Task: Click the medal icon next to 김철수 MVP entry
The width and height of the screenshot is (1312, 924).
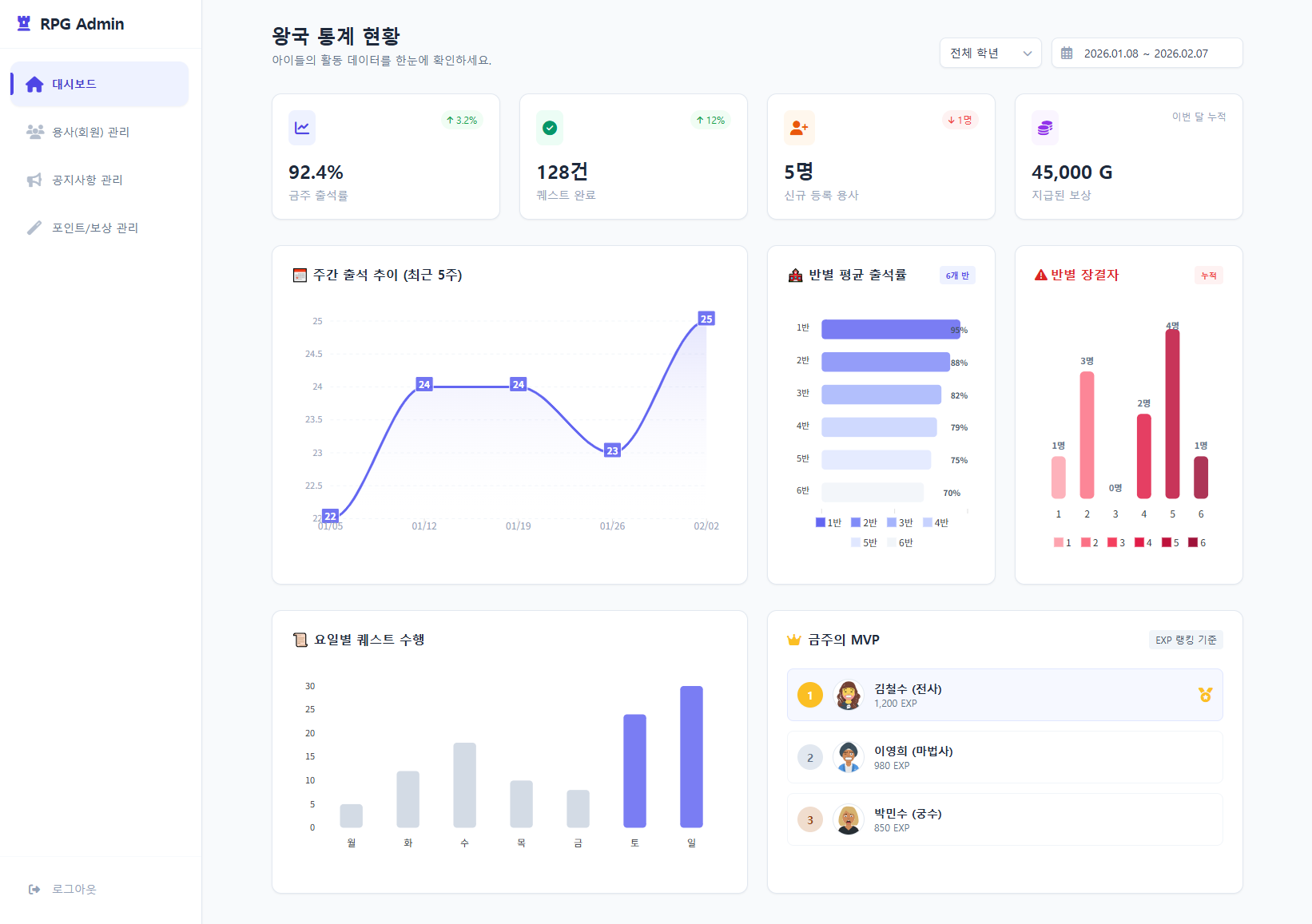Action: tap(1203, 694)
